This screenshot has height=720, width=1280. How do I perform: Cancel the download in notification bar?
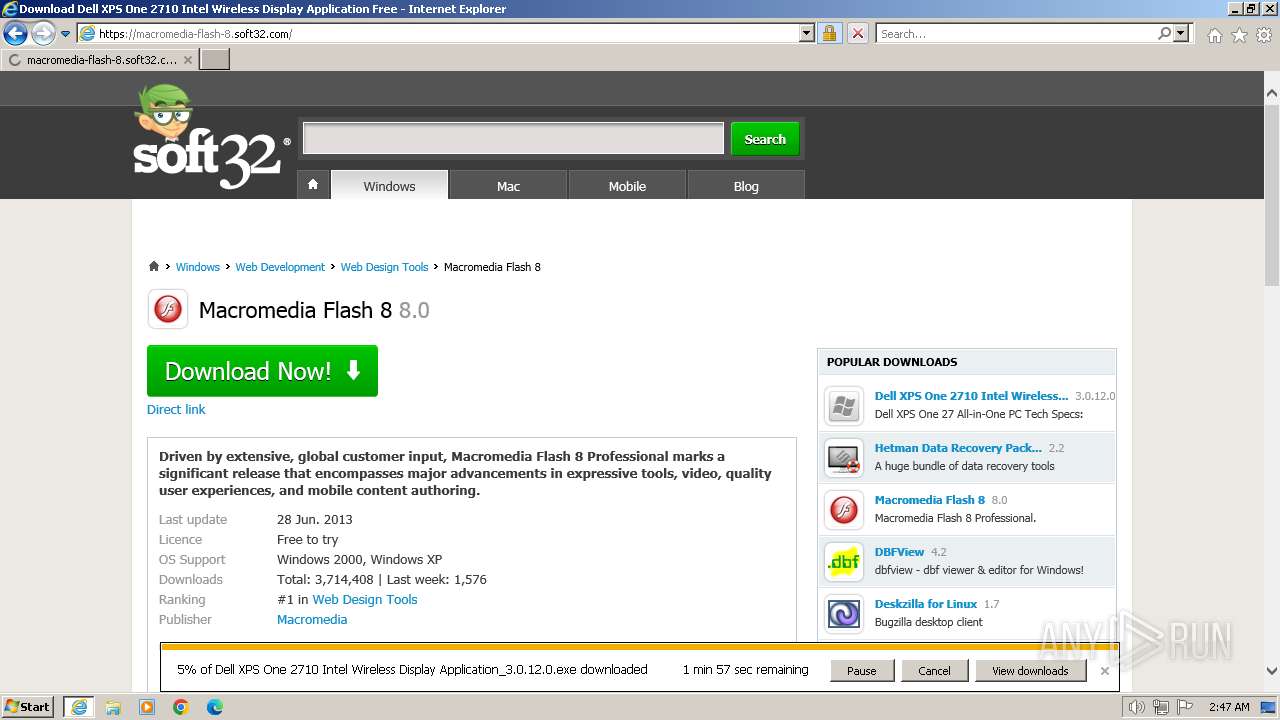(934, 671)
